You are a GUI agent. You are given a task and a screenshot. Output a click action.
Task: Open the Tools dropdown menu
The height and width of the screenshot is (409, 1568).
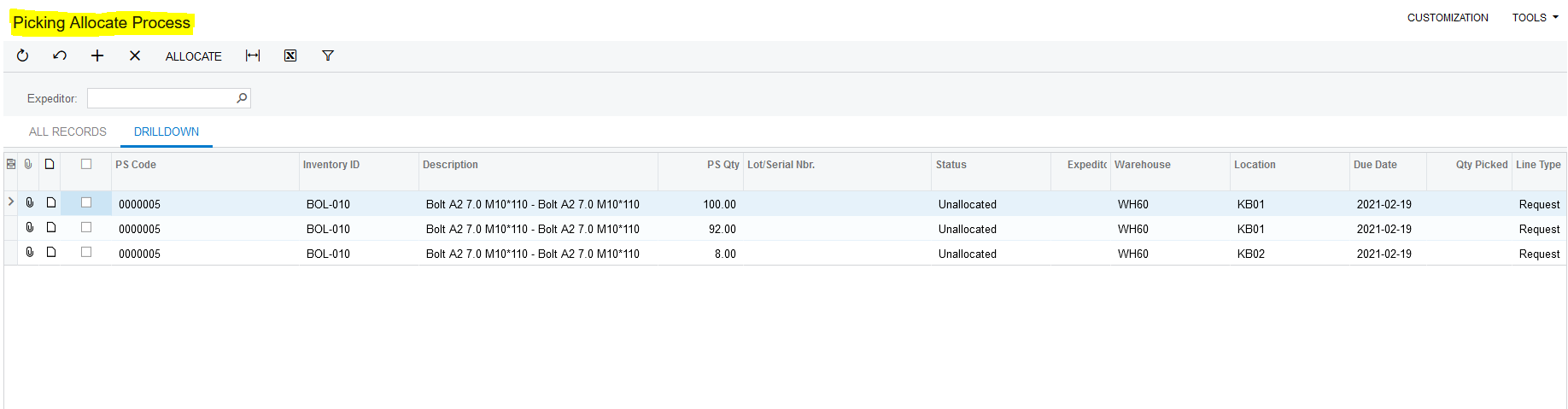pyautogui.click(x=1535, y=18)
